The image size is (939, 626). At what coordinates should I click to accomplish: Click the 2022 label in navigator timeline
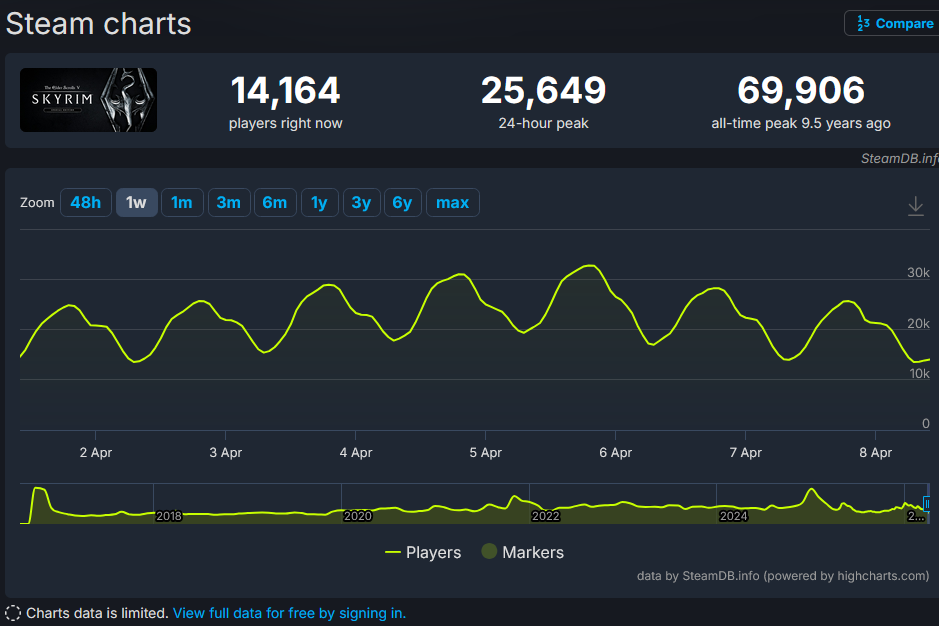[546, 516]
